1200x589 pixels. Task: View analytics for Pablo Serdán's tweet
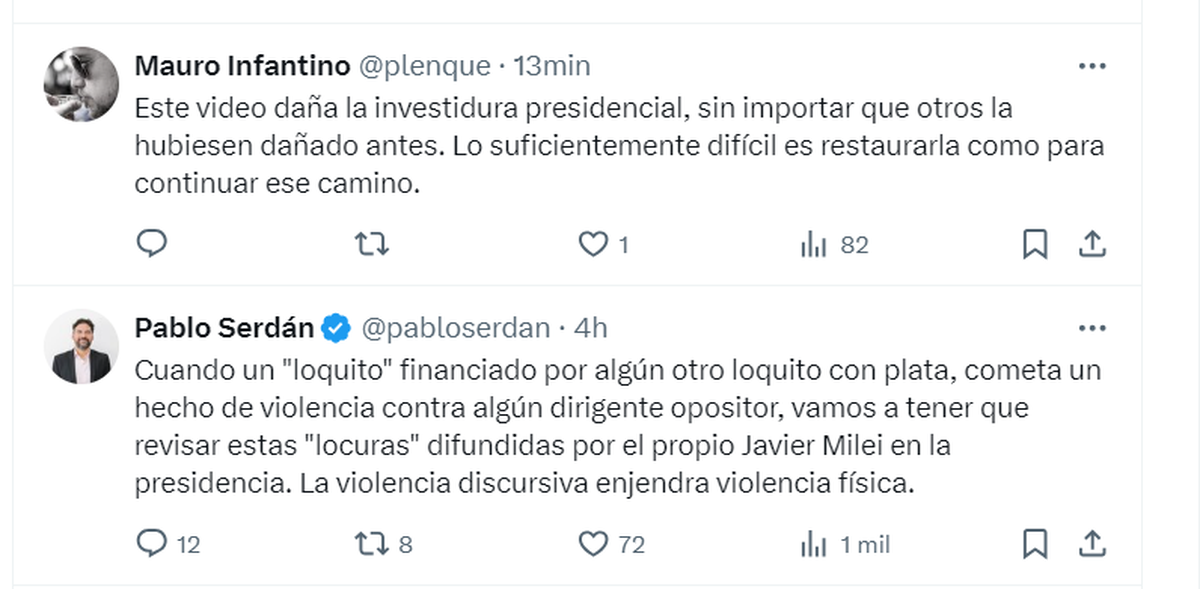814,544
